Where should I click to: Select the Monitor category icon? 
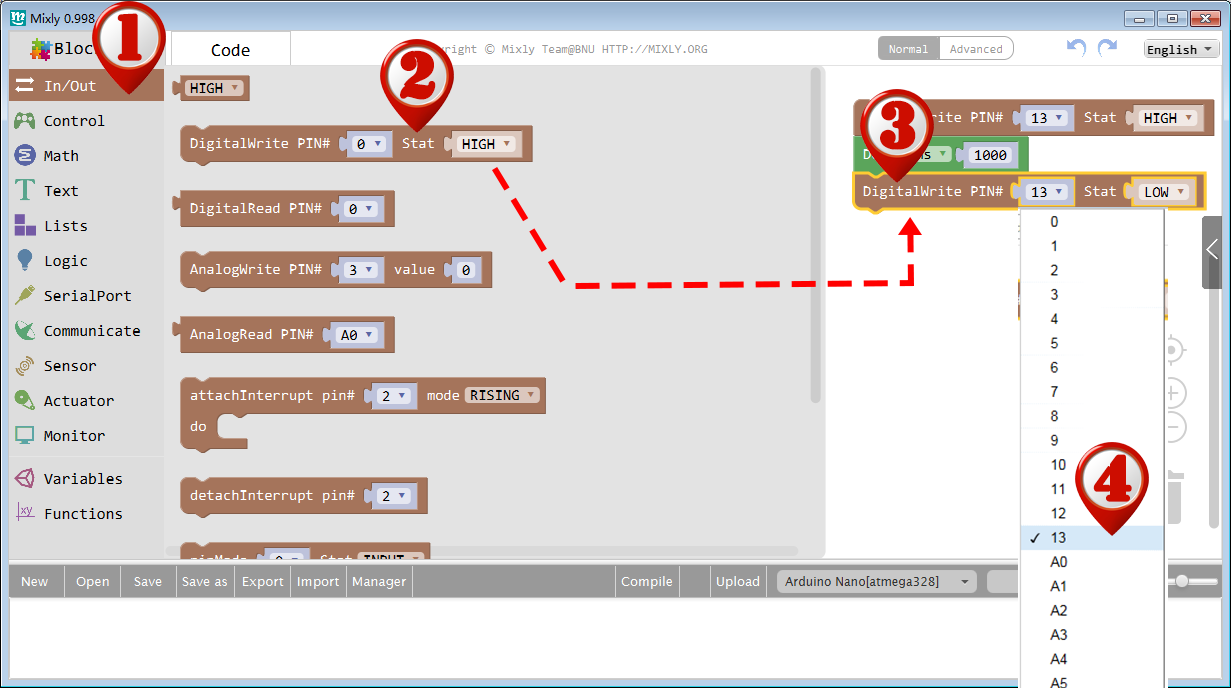pos(25,436)
